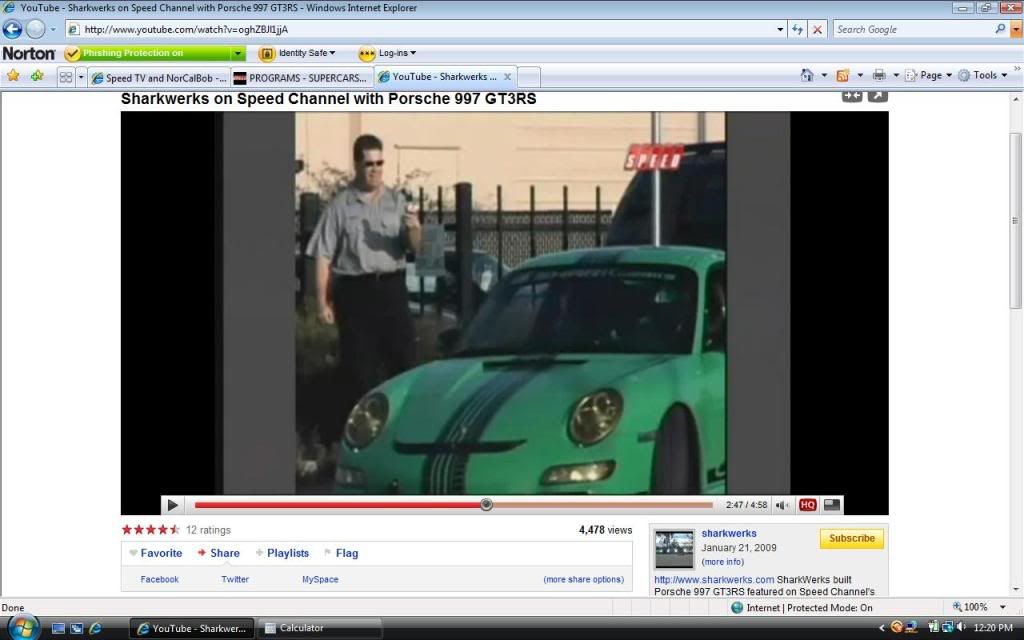This screenshot has width=1024, height=640.
Task: Click the Norton Identity Safe icon
Action: click(266, 54)
